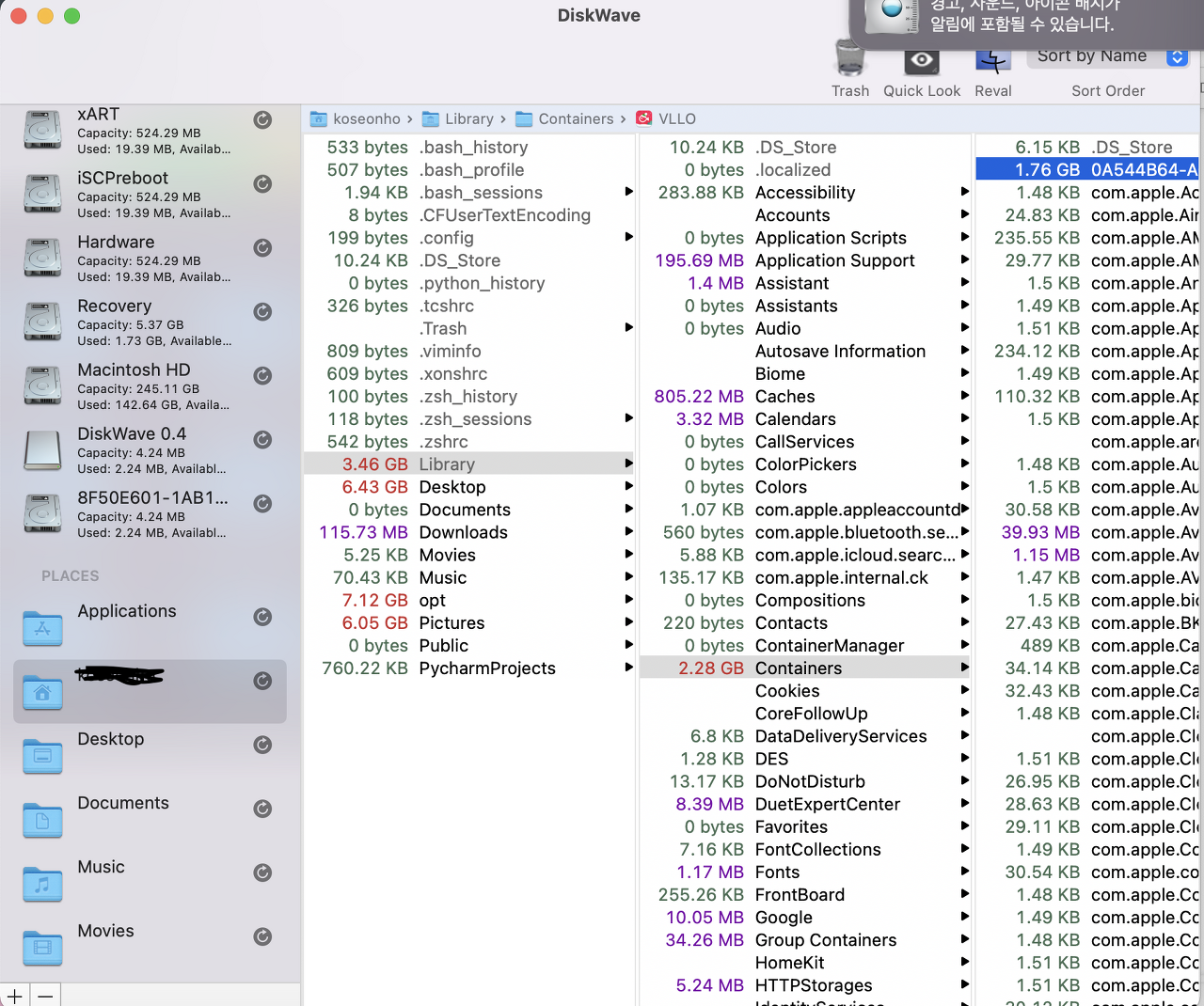Select the xART disk icon
The height and width of the screenshot is (1006, 1204).
43,131
